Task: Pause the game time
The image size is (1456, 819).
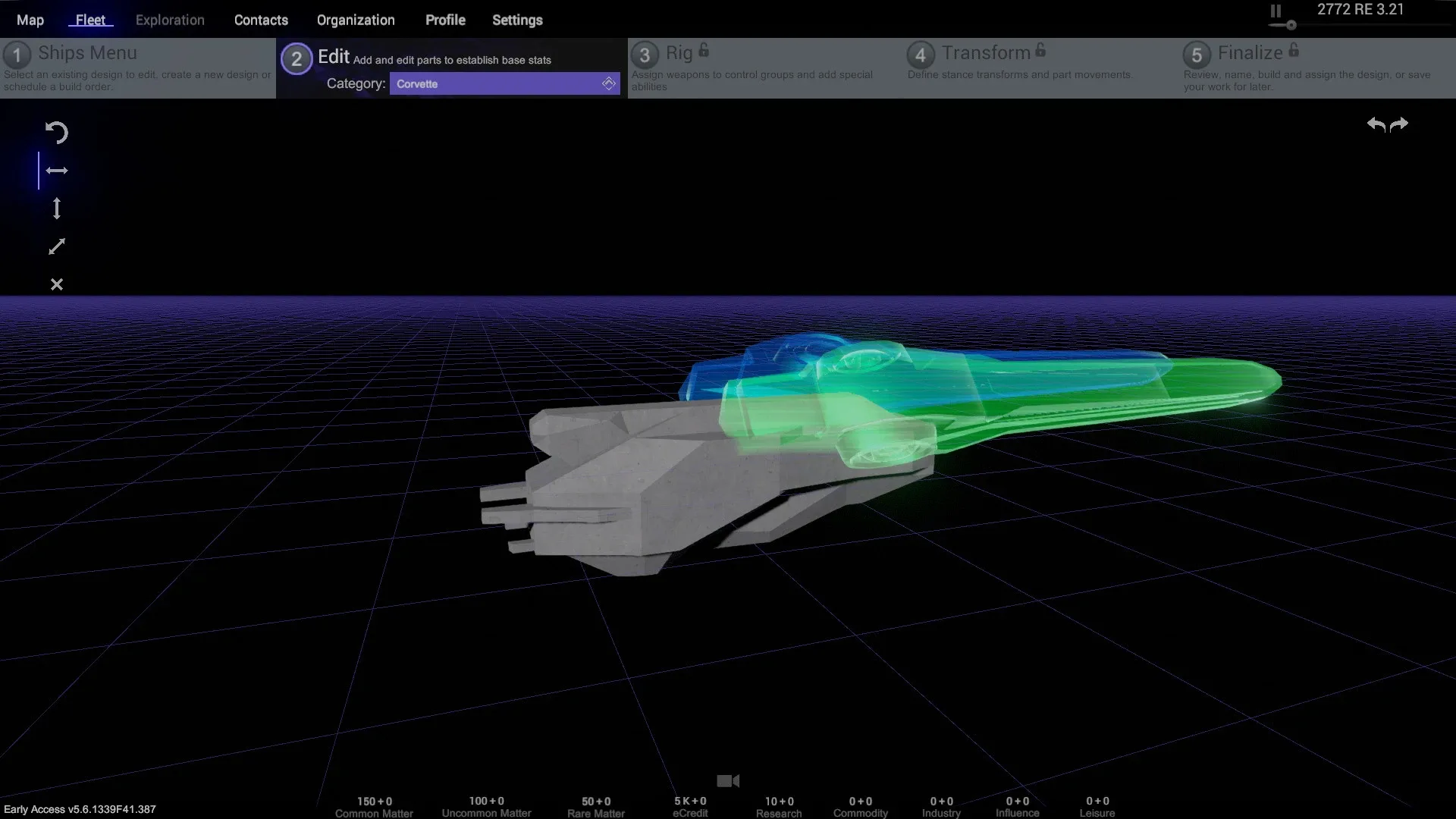Action: pyautogui.click(x=1276, y=11)
